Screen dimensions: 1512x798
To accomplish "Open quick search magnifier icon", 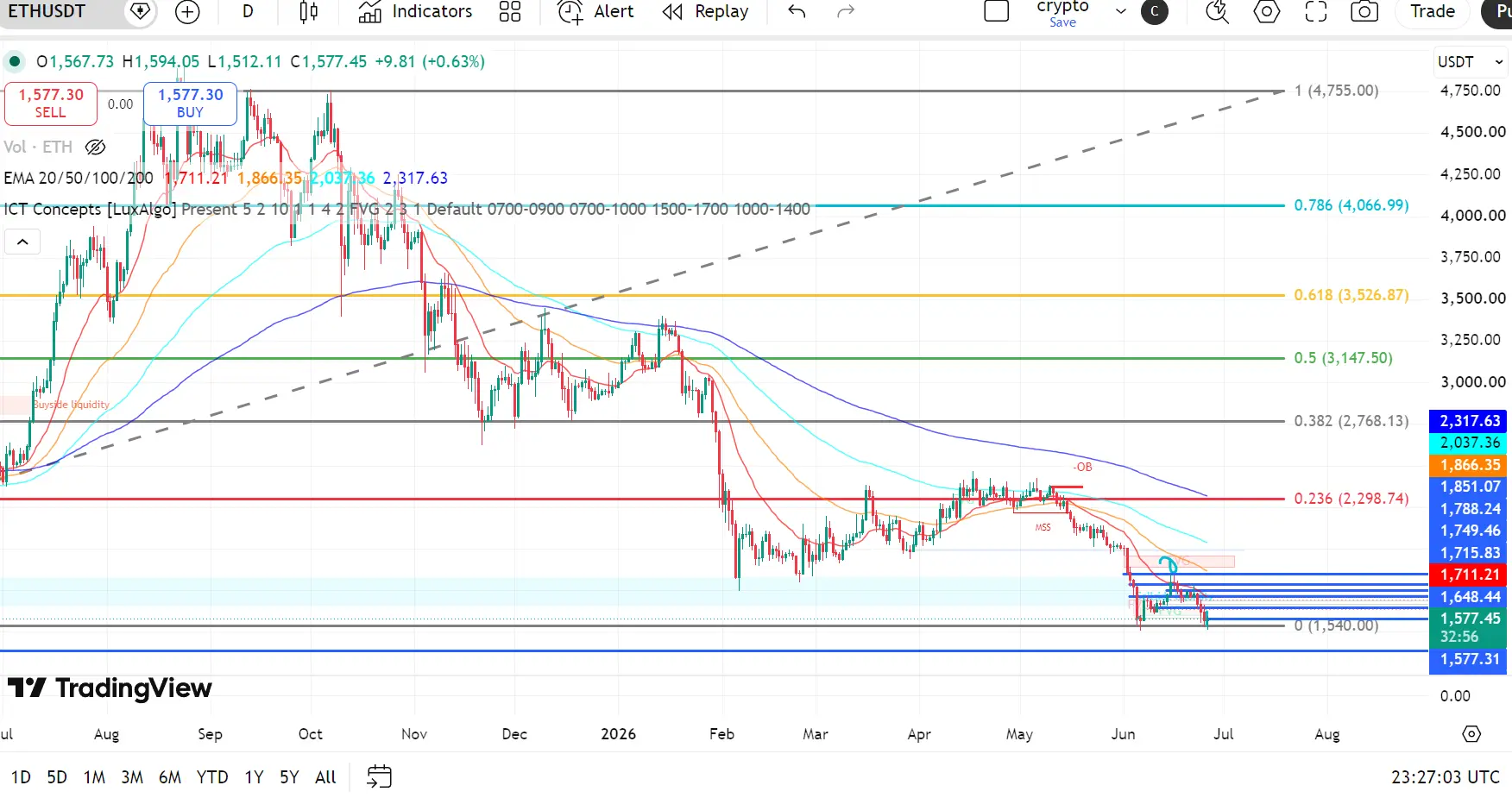I will click(1217, 11).
